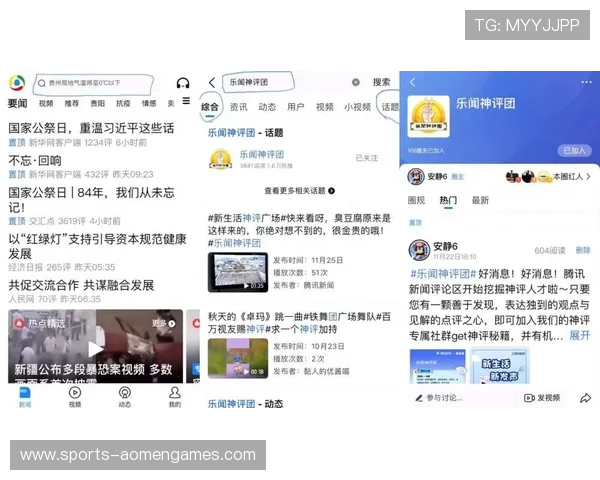Switch to the 视频 news channel tab
This screenshot has width=600, height=480.
46,103
